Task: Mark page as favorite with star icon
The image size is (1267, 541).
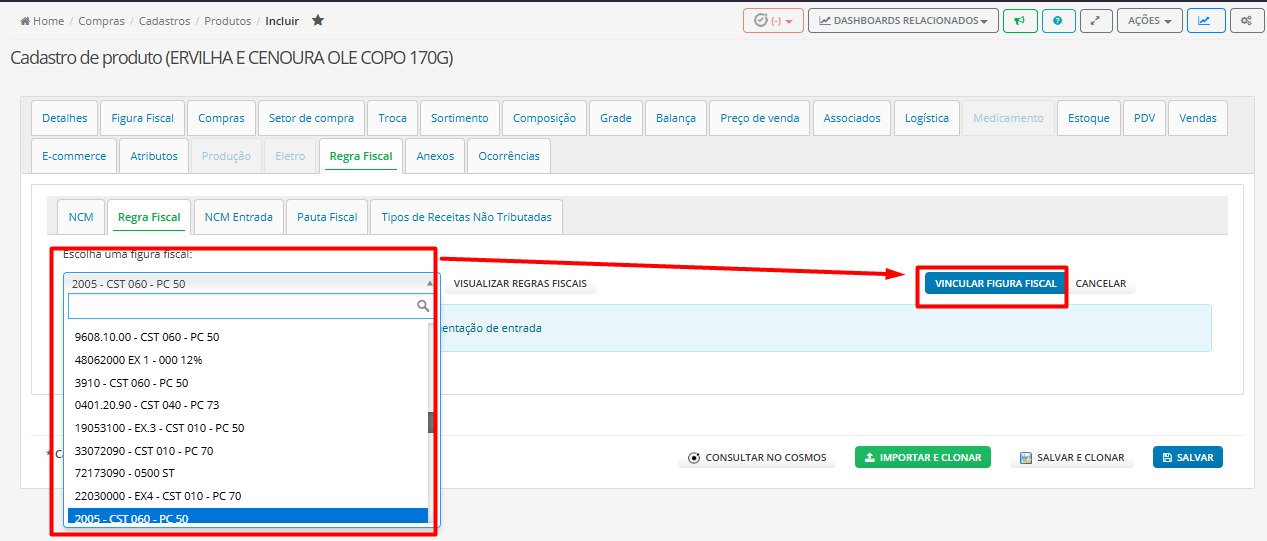Action: tap(318, 21)
